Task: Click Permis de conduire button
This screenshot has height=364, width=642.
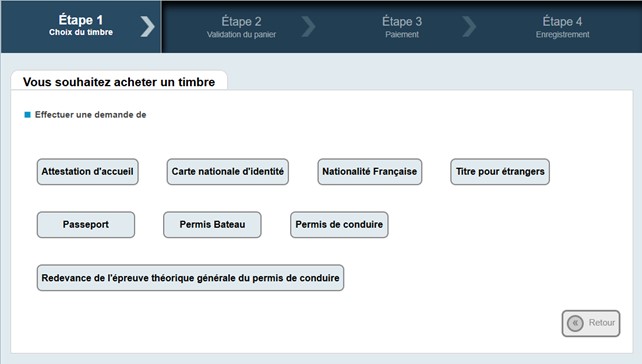Action: (339, 225)
